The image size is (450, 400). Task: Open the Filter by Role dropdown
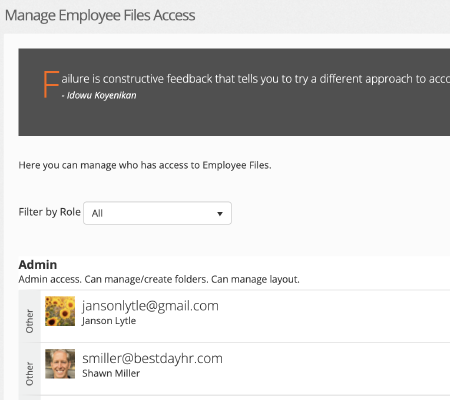coord(157,213)
